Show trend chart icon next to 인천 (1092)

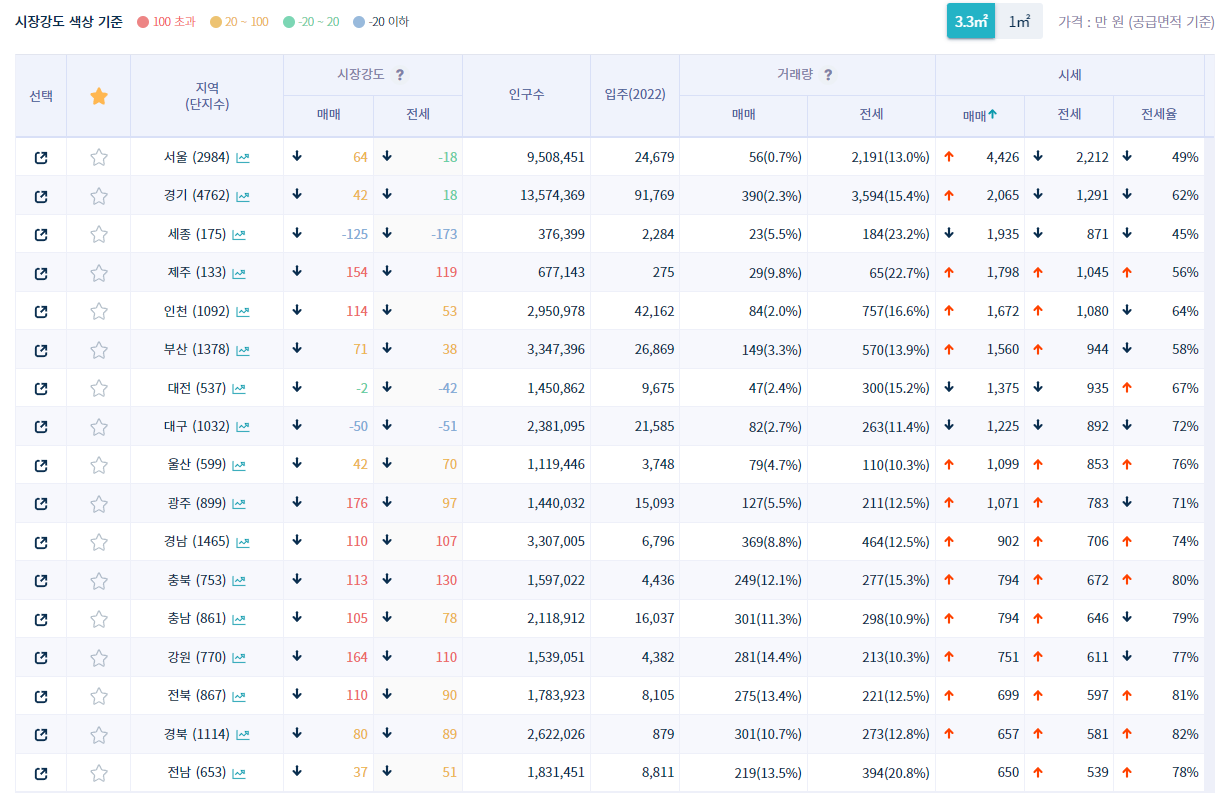point(243,312)
